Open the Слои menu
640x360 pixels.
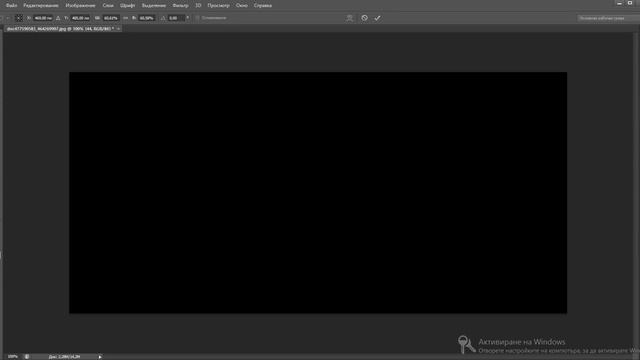point(108,6)
